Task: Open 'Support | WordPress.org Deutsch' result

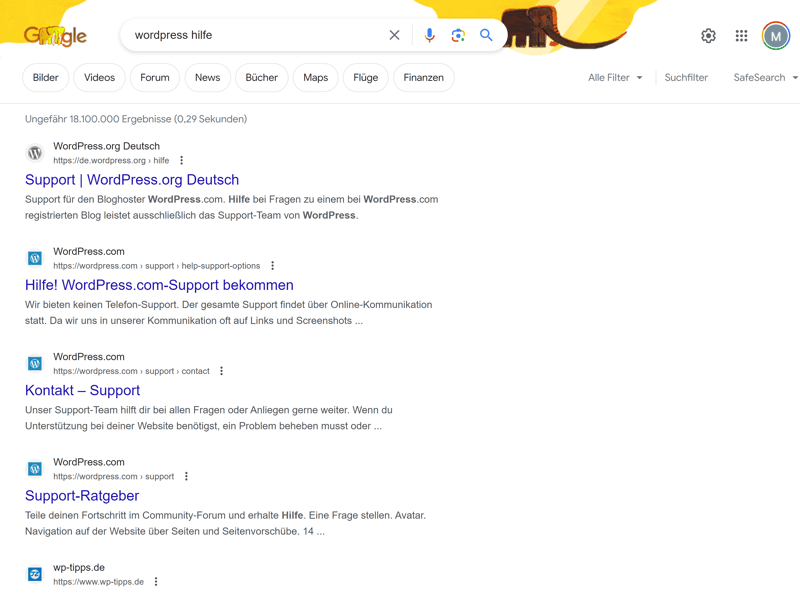Action: [132, 180]
